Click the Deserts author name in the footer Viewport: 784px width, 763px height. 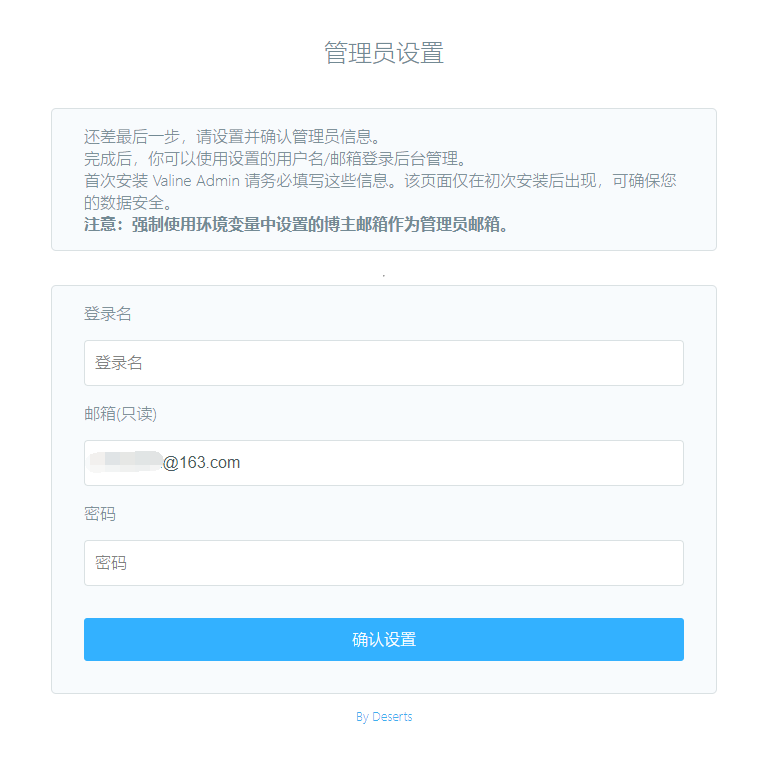pyautogui.click(x=392, y=717)
